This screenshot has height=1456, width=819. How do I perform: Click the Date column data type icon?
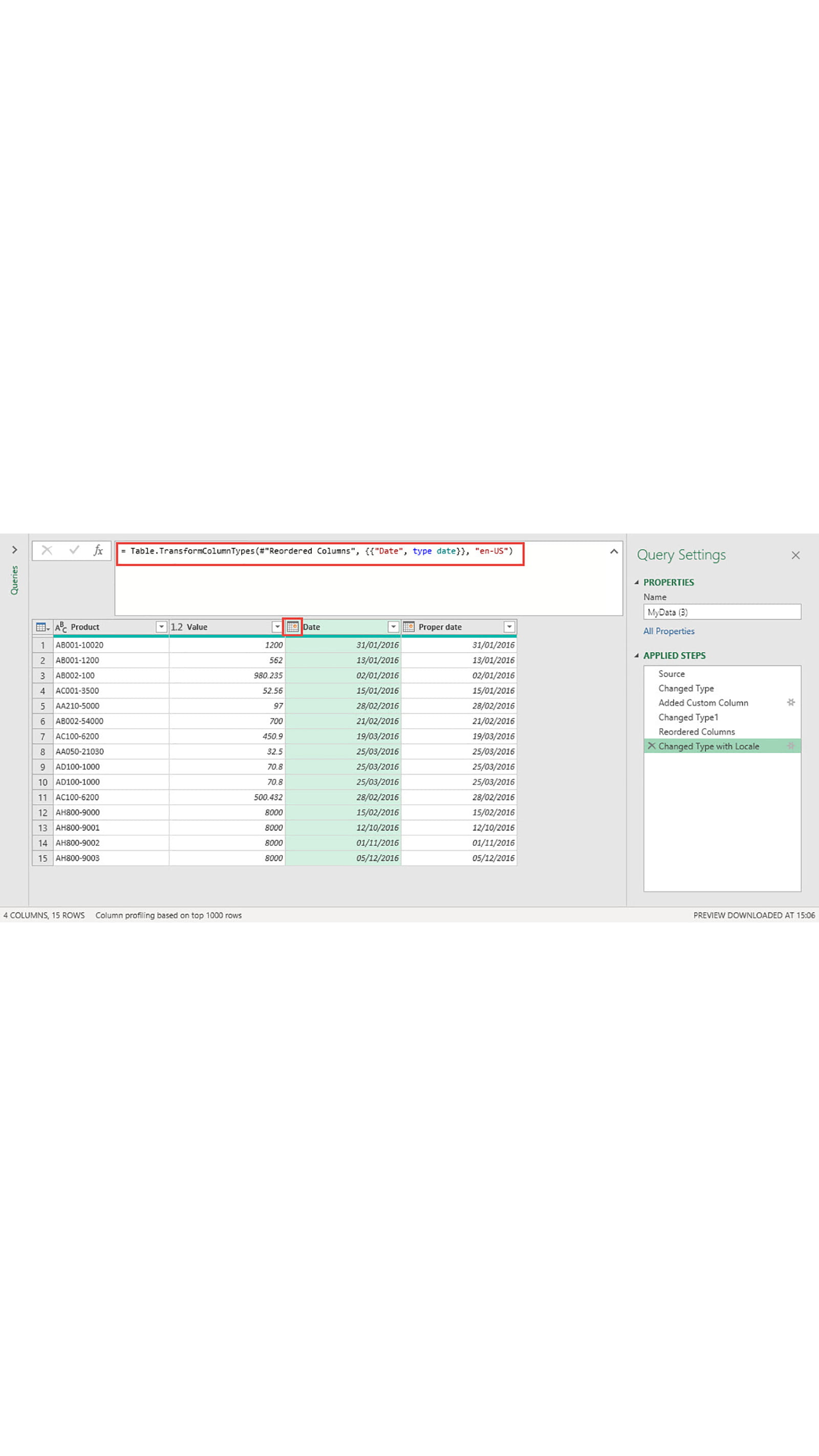[x=292, y=626]
